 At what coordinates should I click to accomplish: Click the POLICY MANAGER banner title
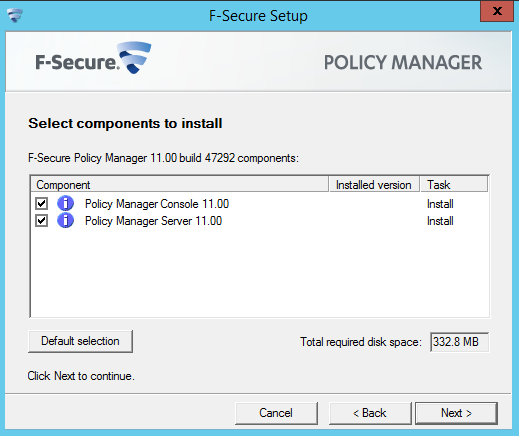(x=403, y=63)
